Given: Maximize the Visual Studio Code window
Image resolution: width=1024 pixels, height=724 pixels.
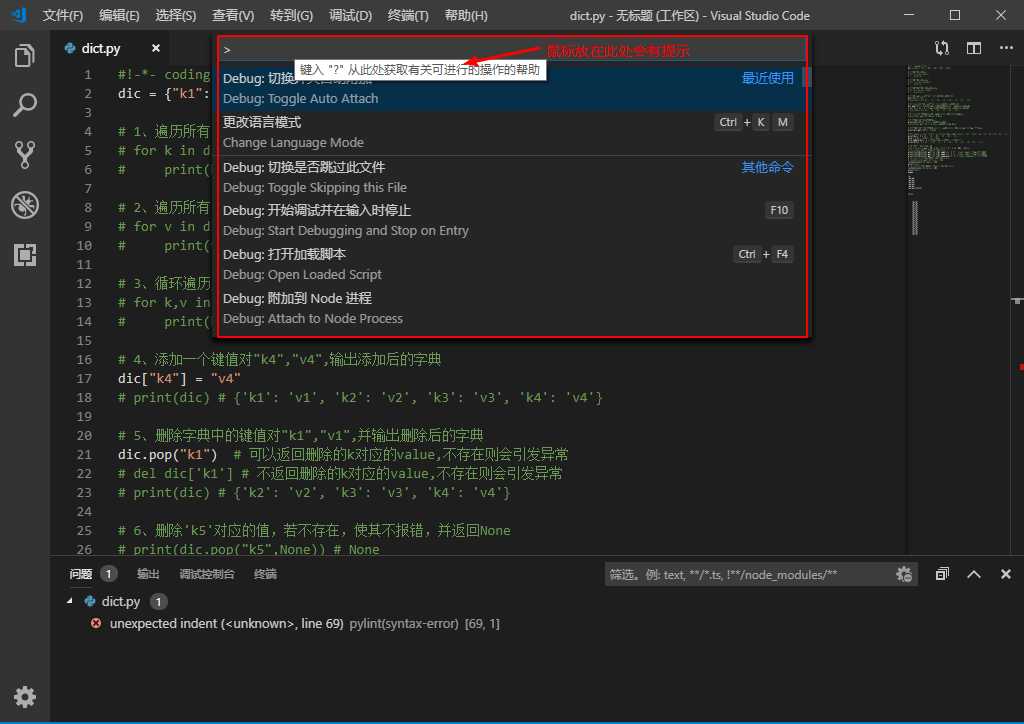Looking at the screenshot, I should tap(955, 14).
